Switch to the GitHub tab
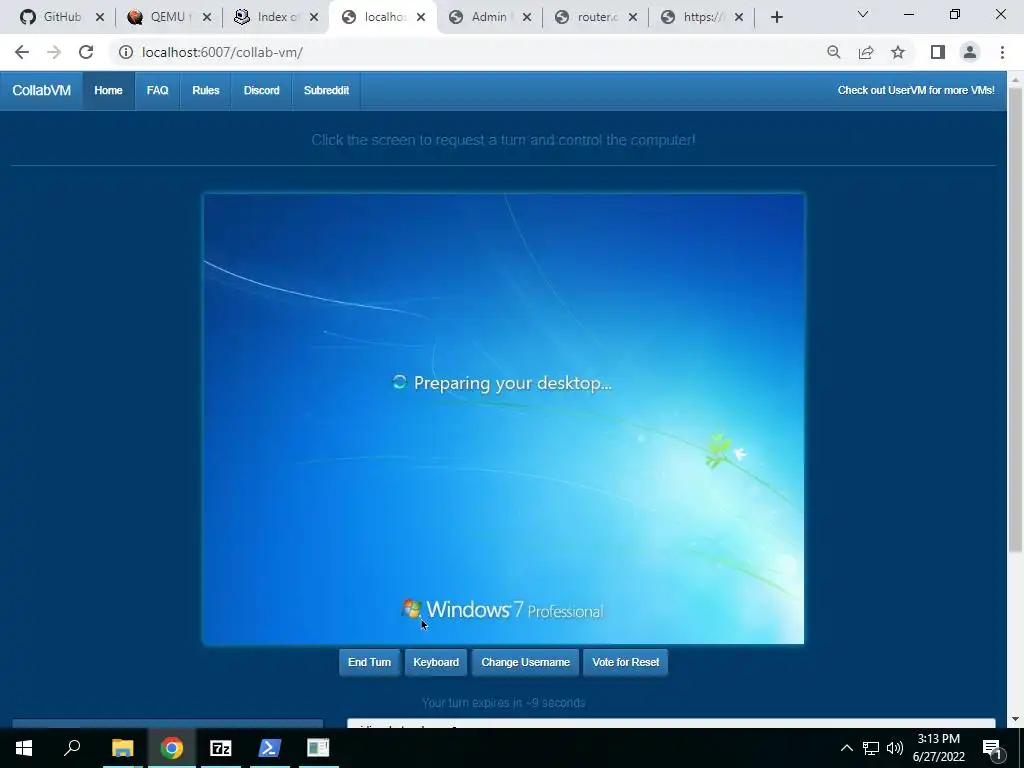The height and width of the screenshot is (768, 1024). point(61,17)
